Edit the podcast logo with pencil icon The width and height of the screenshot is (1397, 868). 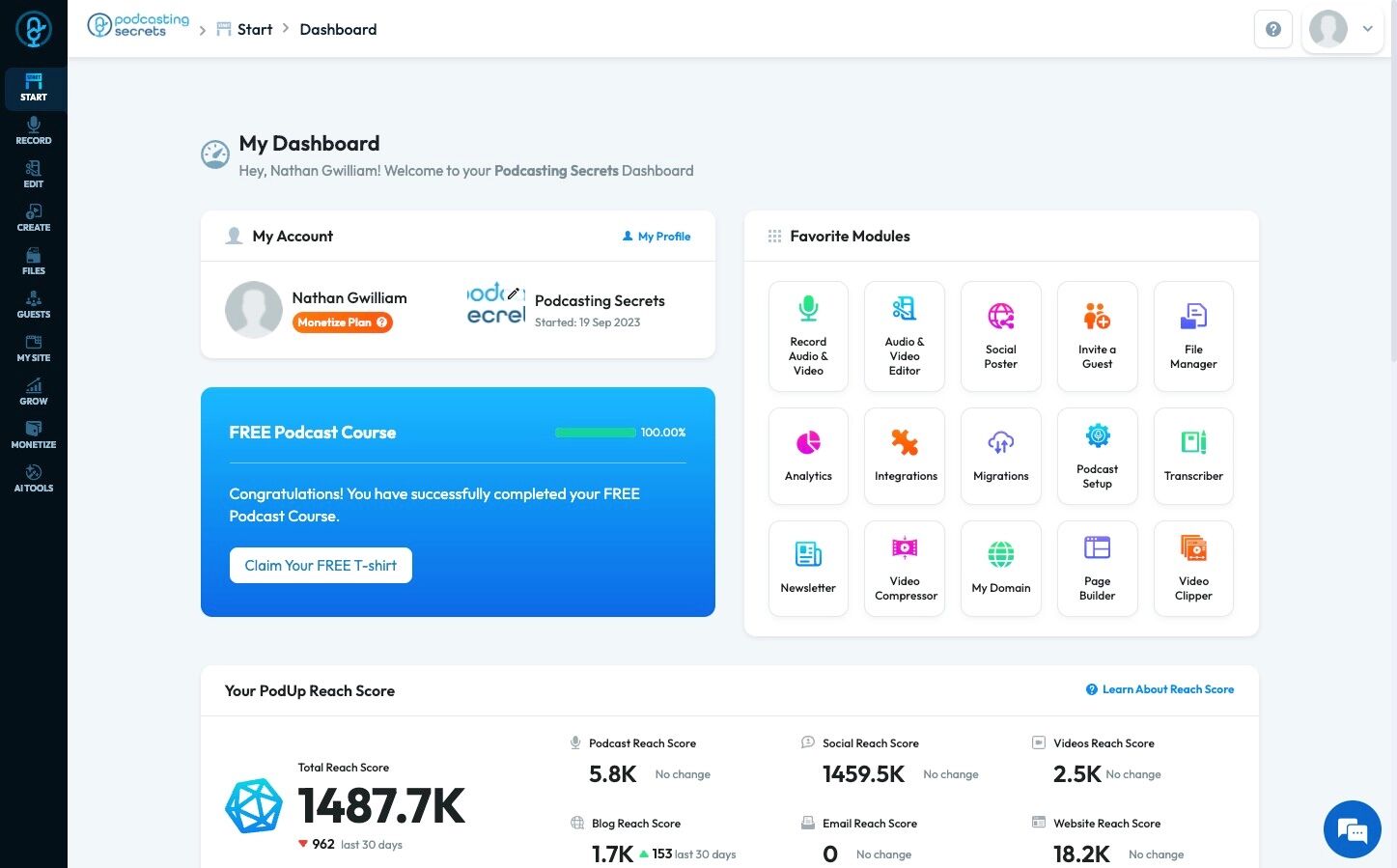pyautogui.click(x=514, y=294)
